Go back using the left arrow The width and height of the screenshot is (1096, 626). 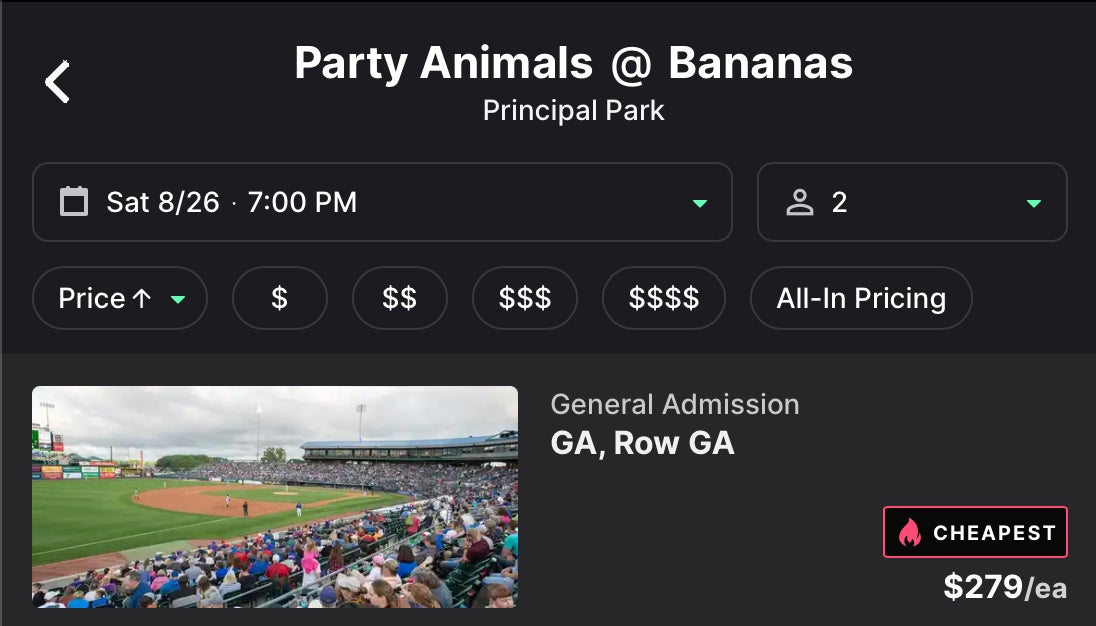coord(58,82)
